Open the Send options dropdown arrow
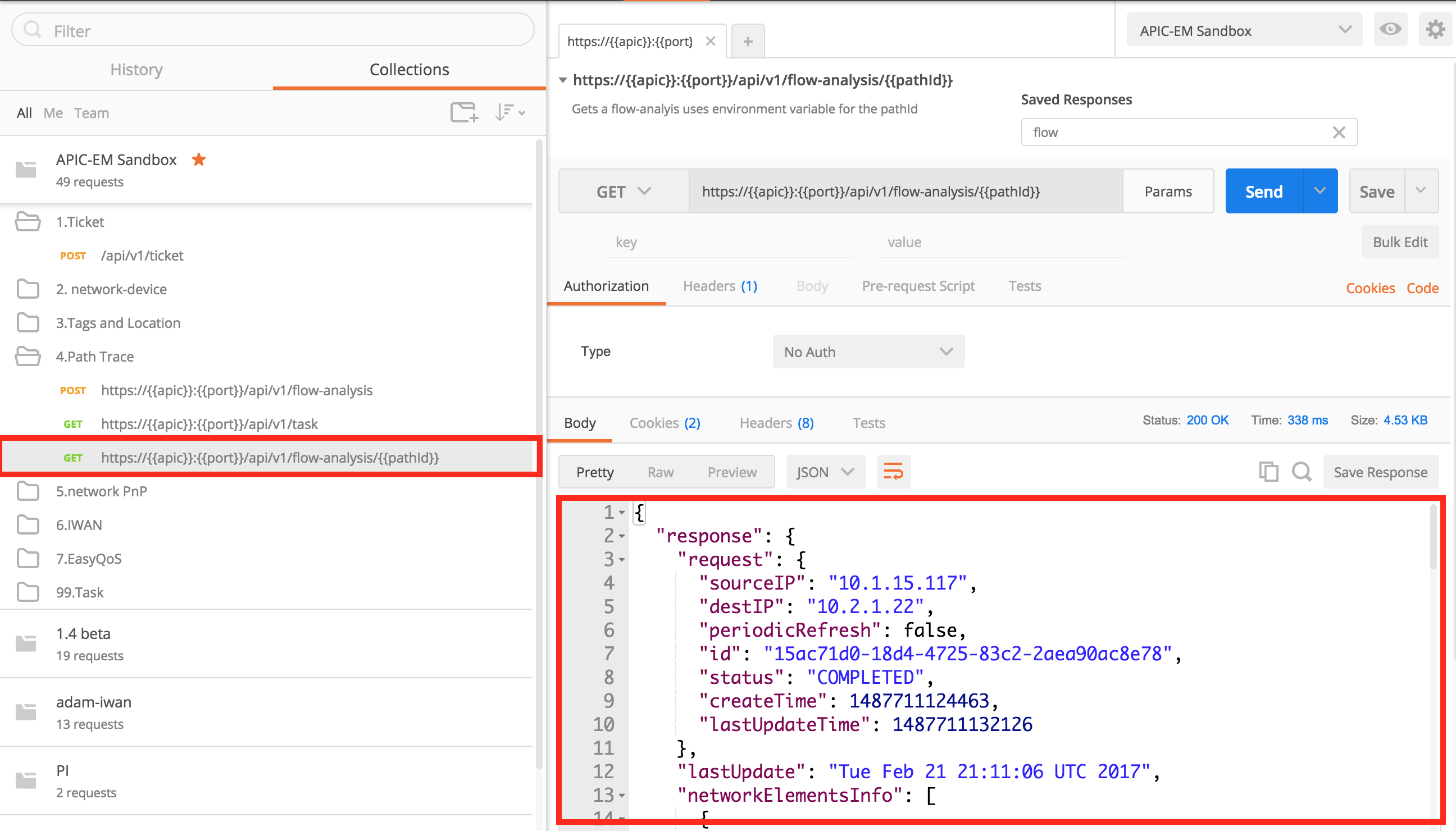This screenshot has height=831, width=1456. [x=1320, y=191]
